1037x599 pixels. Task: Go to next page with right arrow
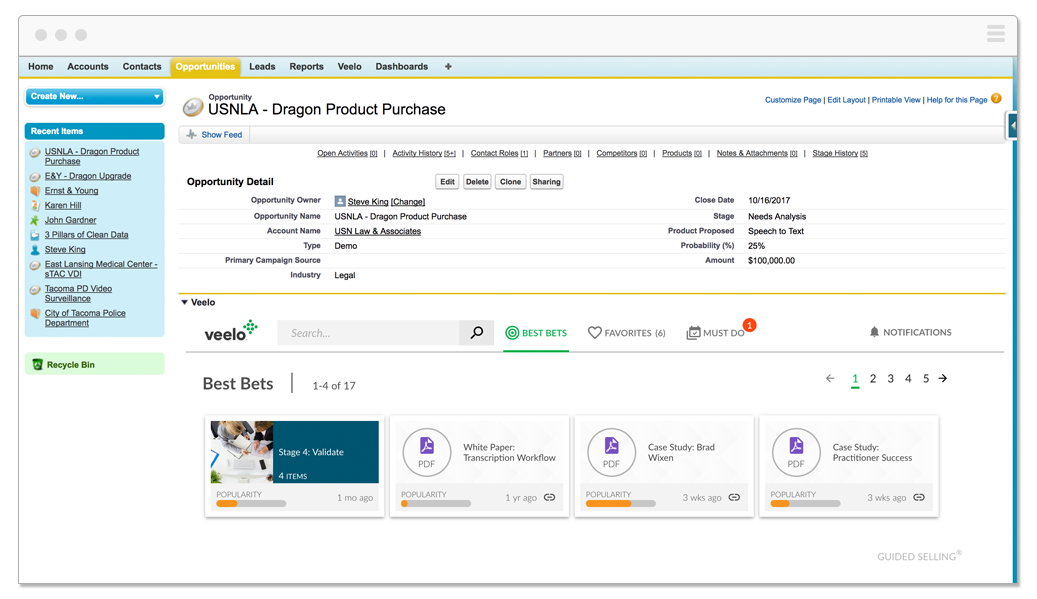(x=942, y=378)
